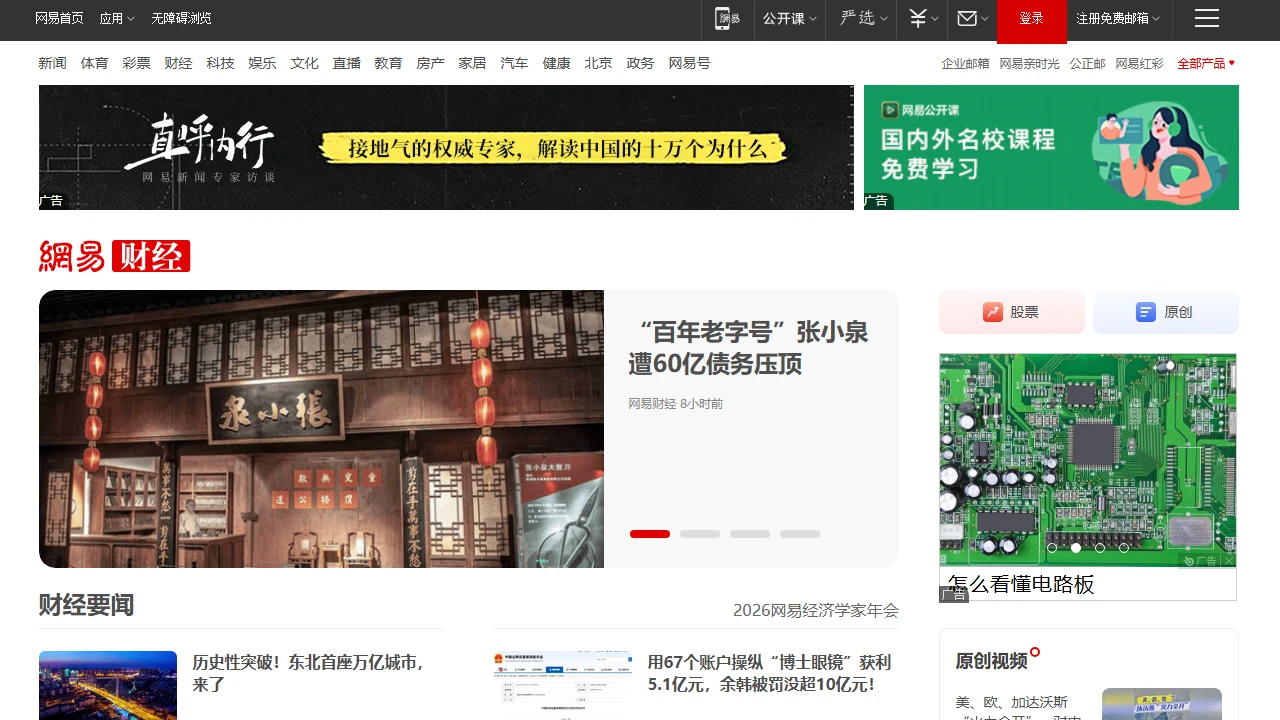Open the hamburger menu at top right

pyautogui.click(x=1206, y=18)
